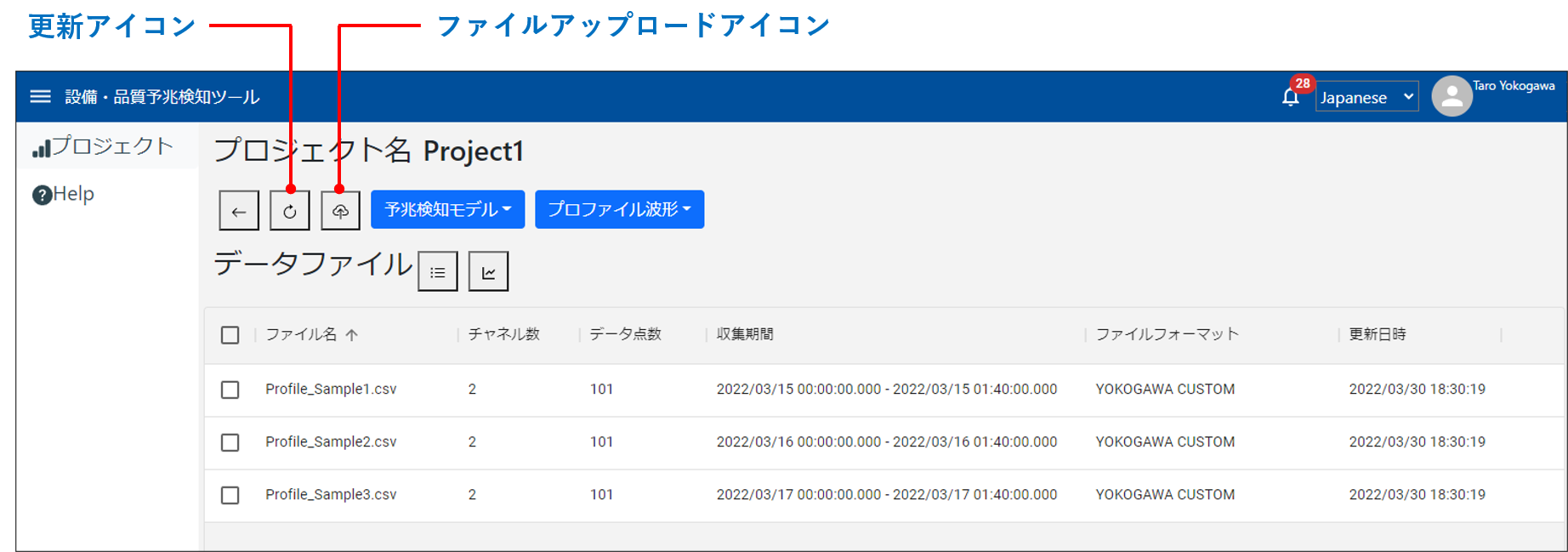Click data points 101 in Profile_Sample2.csv row
The image size is (1568, 552).
pyautogui.click(x=602, y=441)
